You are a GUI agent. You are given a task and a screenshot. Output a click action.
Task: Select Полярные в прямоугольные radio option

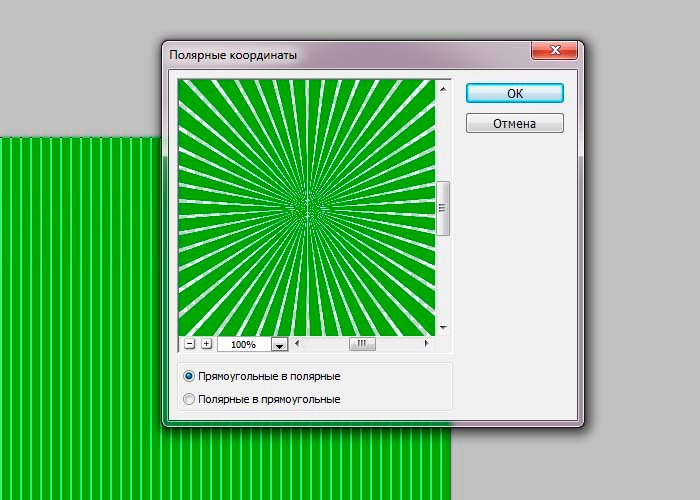click(x=190, y=399)
